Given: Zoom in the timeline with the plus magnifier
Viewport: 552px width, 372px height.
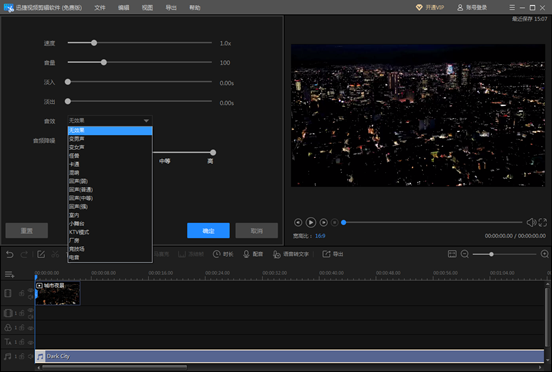Looking at the screenshot, I should pyautogui.click(x=545, y=254).
